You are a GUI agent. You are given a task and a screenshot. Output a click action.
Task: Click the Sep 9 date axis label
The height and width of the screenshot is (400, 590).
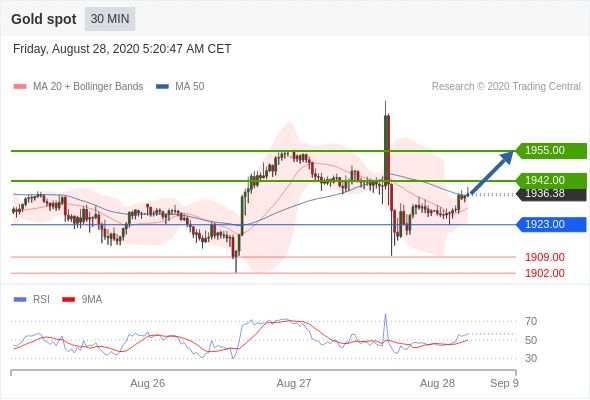(504, 383)
